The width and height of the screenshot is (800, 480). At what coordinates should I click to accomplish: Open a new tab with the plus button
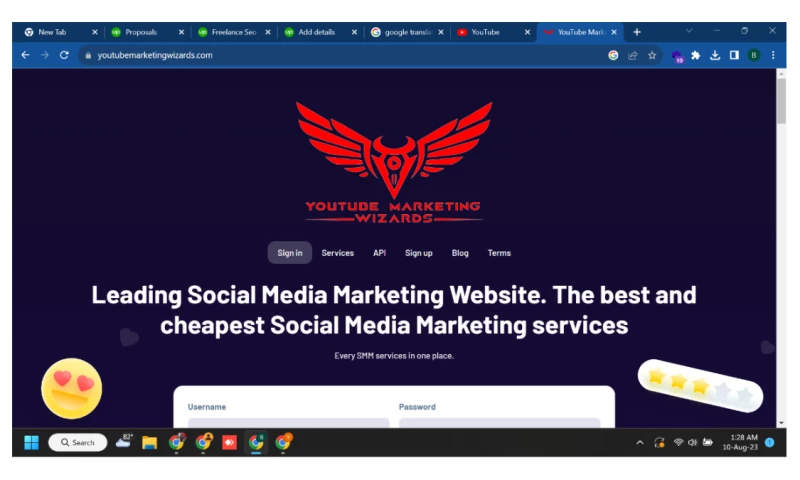click(637, 32)
